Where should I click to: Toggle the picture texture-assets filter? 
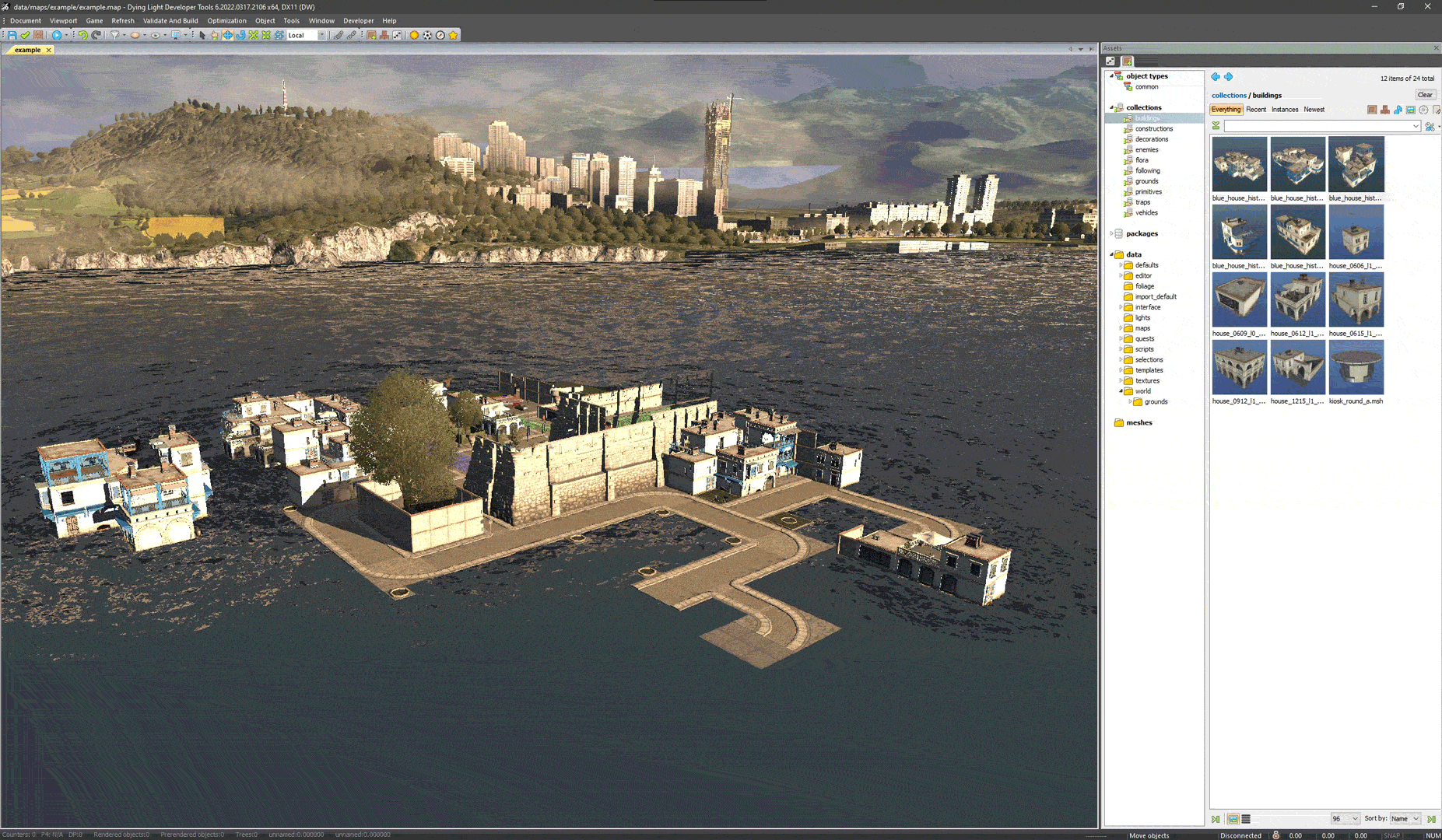click(1411, 110)
